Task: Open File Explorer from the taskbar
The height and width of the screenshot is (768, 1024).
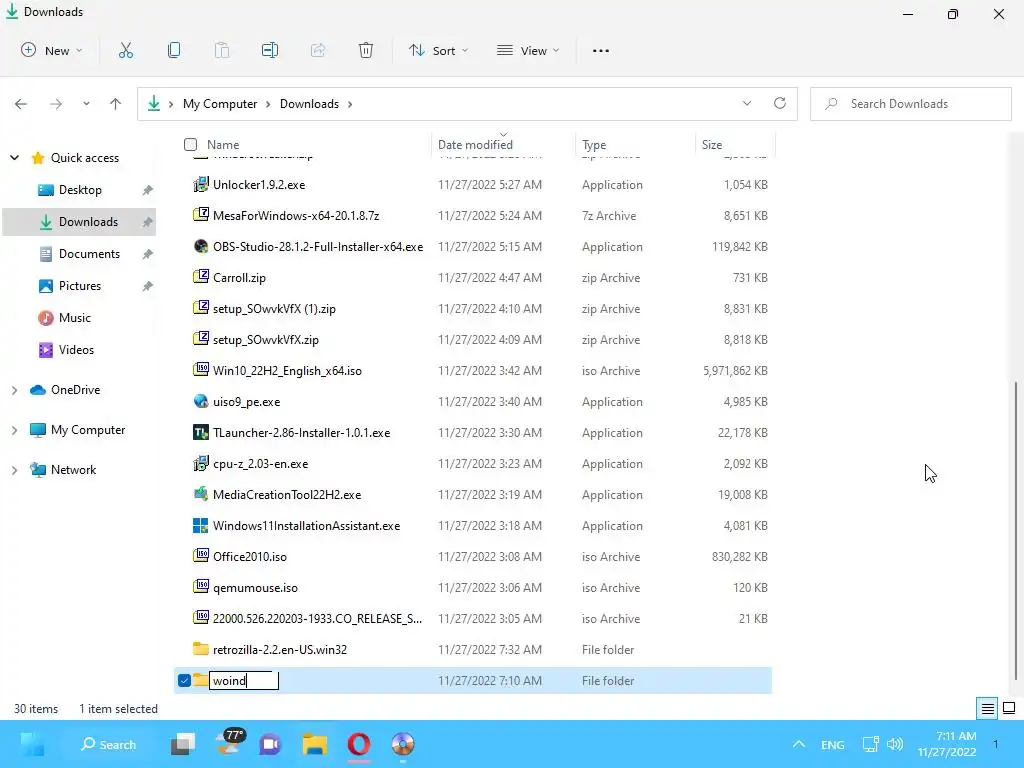Action: click(315, 744)
